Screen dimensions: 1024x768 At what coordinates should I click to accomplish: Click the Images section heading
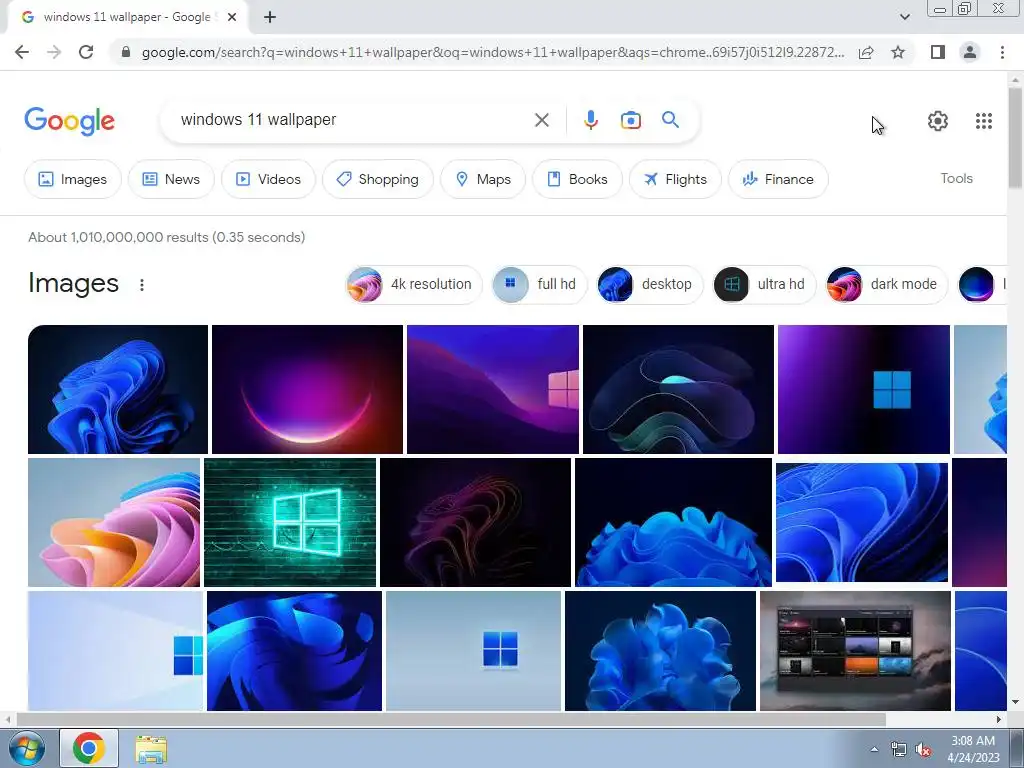[x=73, y=283]
